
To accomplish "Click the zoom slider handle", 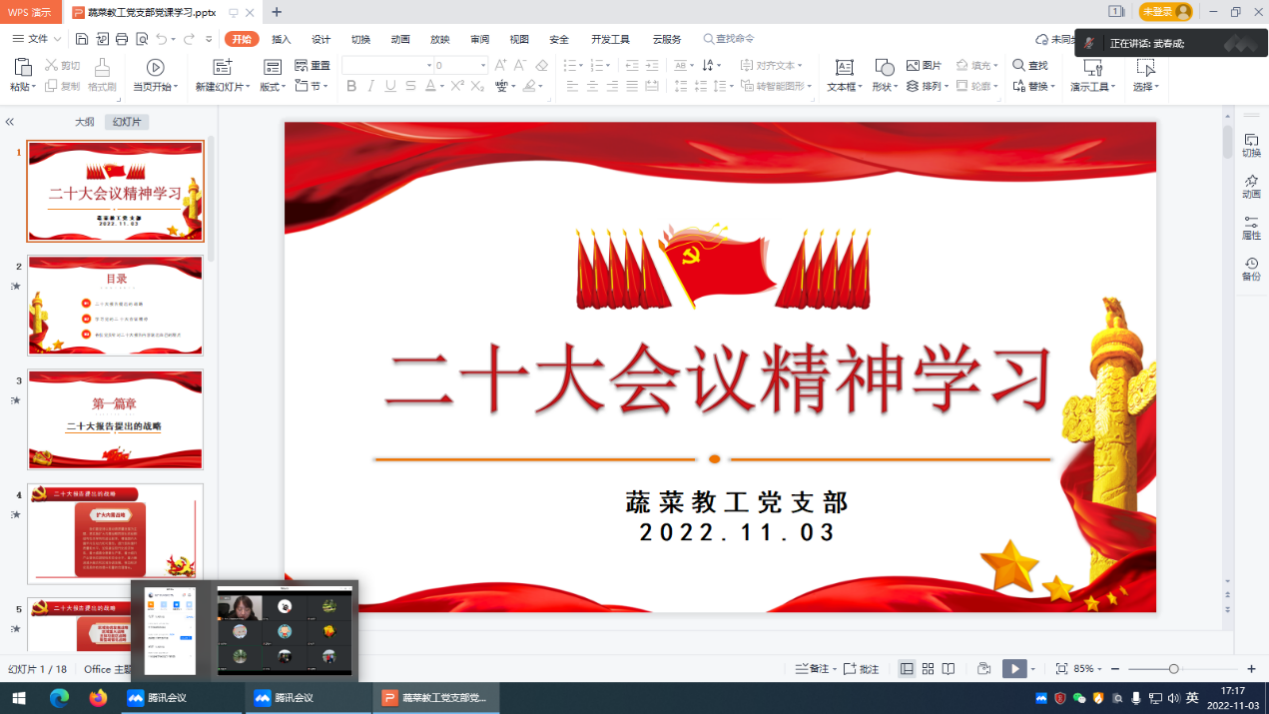I will point(1174,669).
